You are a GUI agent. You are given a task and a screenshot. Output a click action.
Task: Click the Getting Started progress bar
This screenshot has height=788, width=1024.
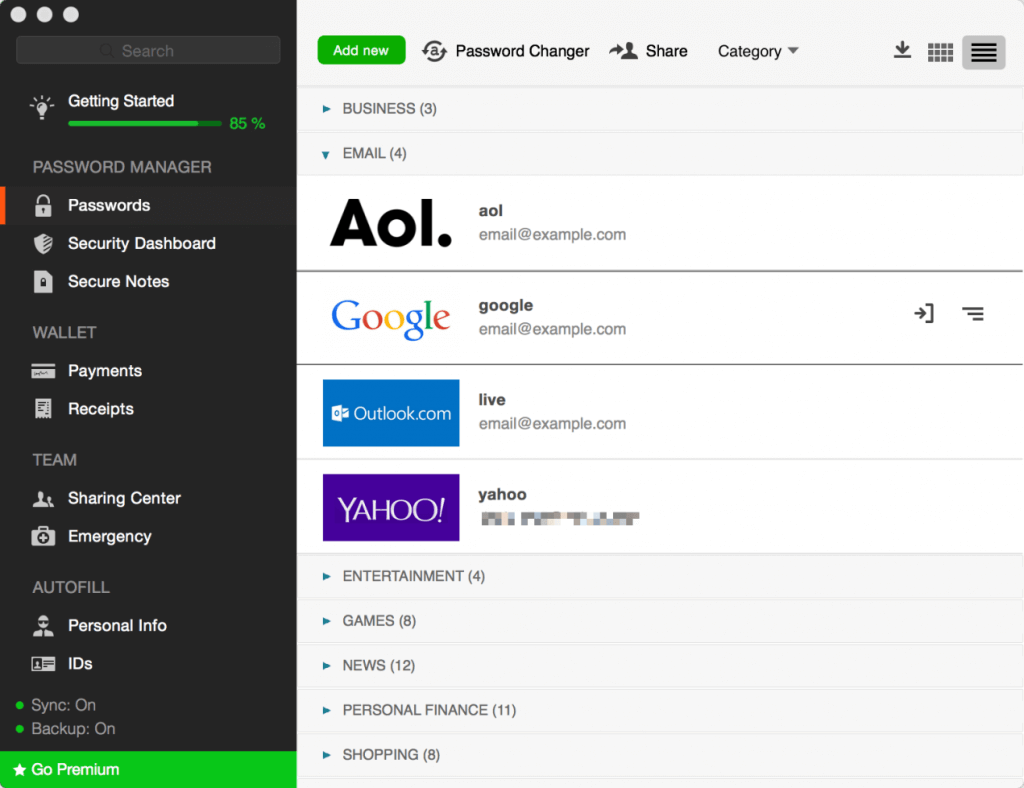click(144, 123)
